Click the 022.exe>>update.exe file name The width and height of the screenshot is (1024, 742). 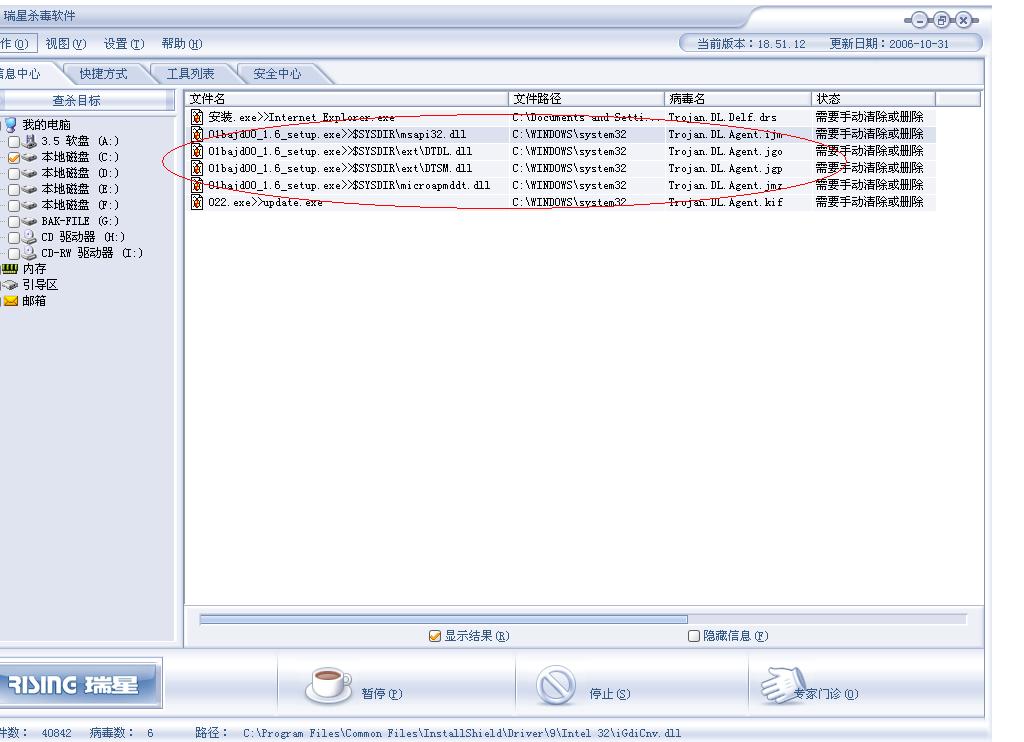point(265,202)
